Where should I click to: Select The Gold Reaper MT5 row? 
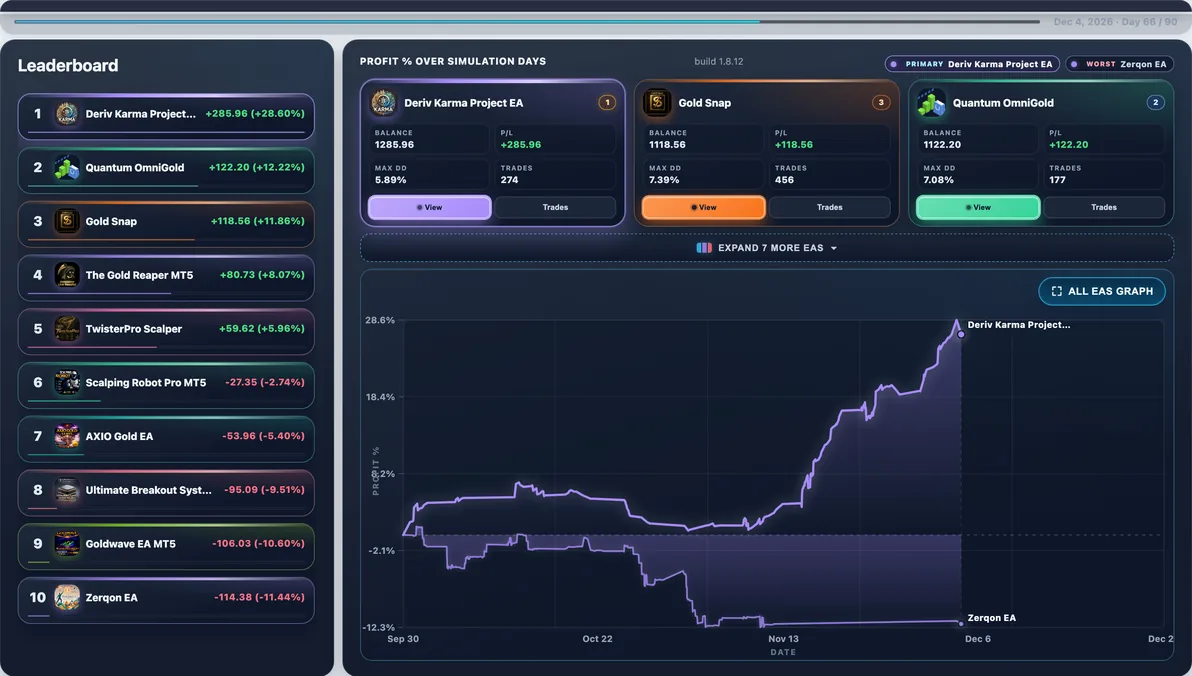coord(166,278)
